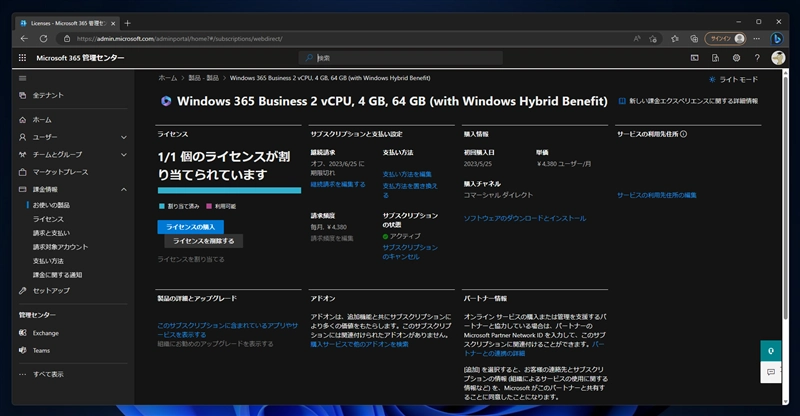This screenshot has height=416, width=800.
Task: Open Cloud Shell icon in header
Action: [694, 58]
